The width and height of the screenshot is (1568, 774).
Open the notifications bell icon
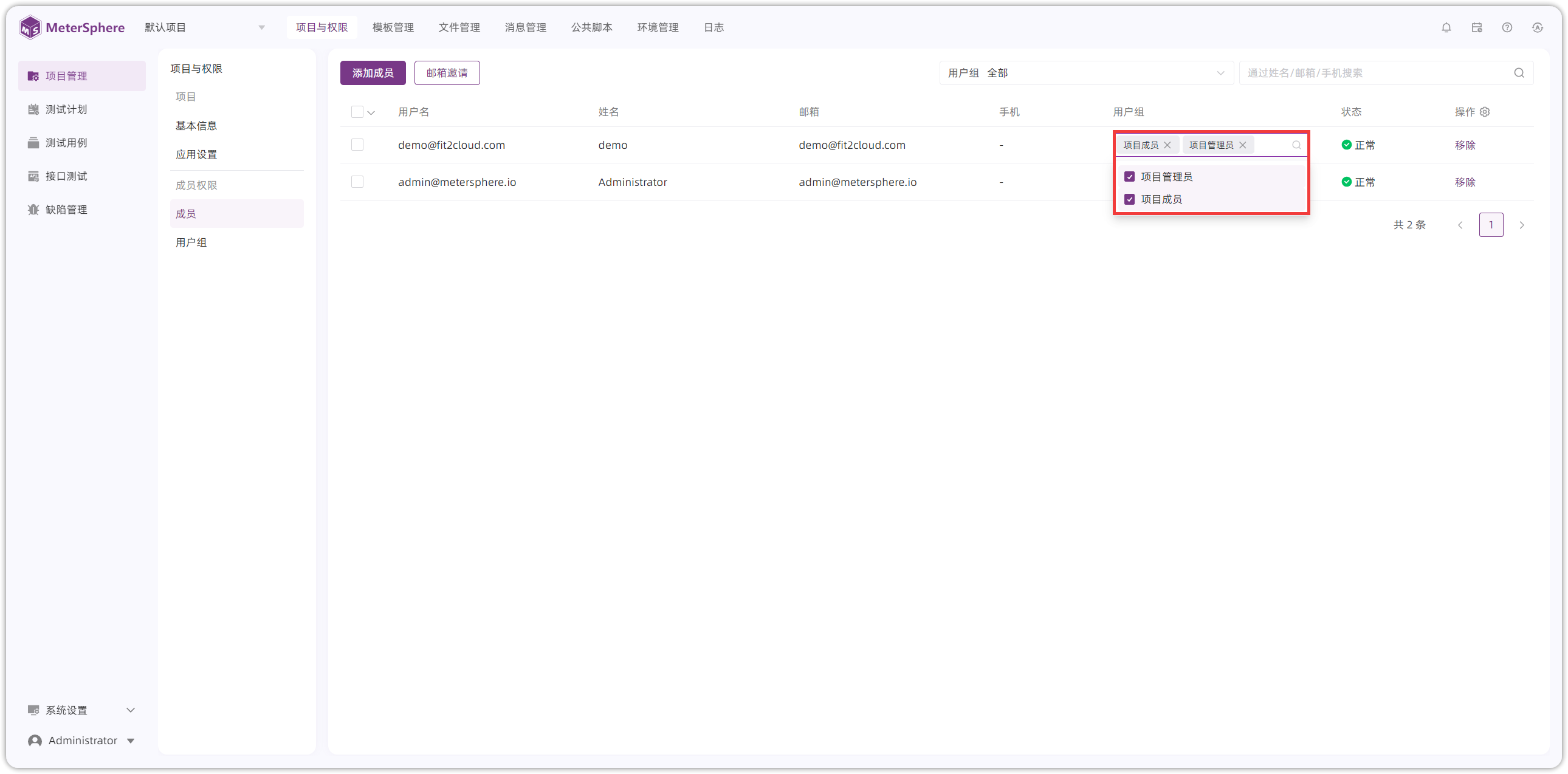[1446, 27]
